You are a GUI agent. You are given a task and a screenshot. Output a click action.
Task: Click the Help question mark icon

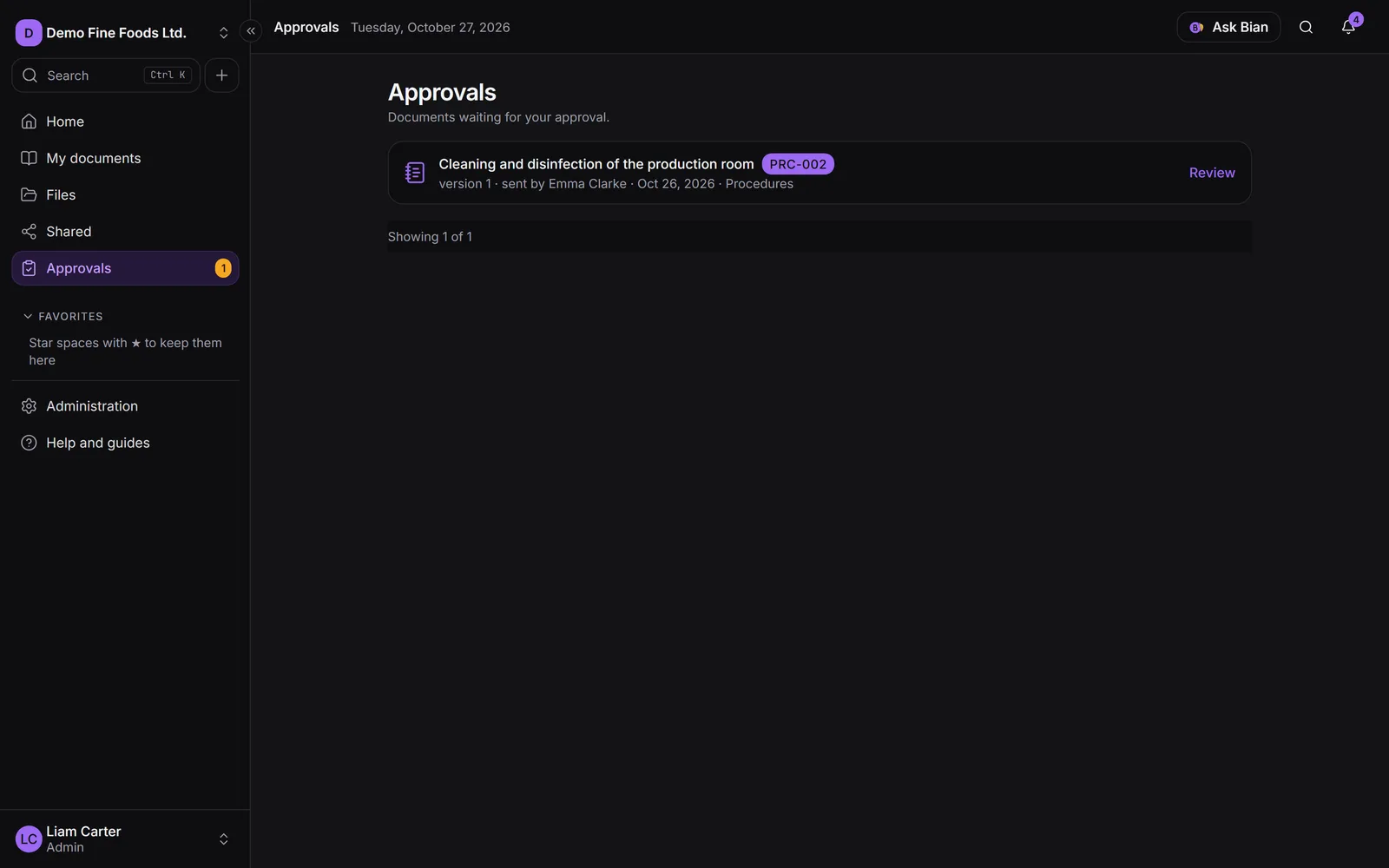(x=29, y=443)
